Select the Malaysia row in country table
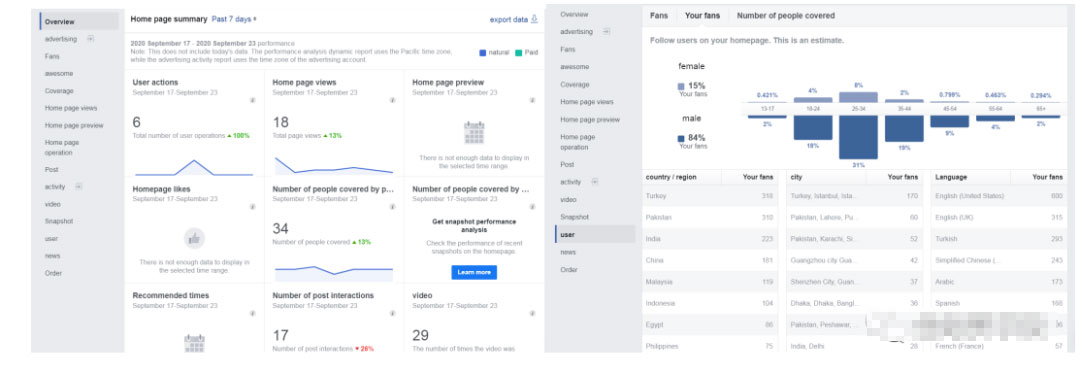 click(710, 282)
